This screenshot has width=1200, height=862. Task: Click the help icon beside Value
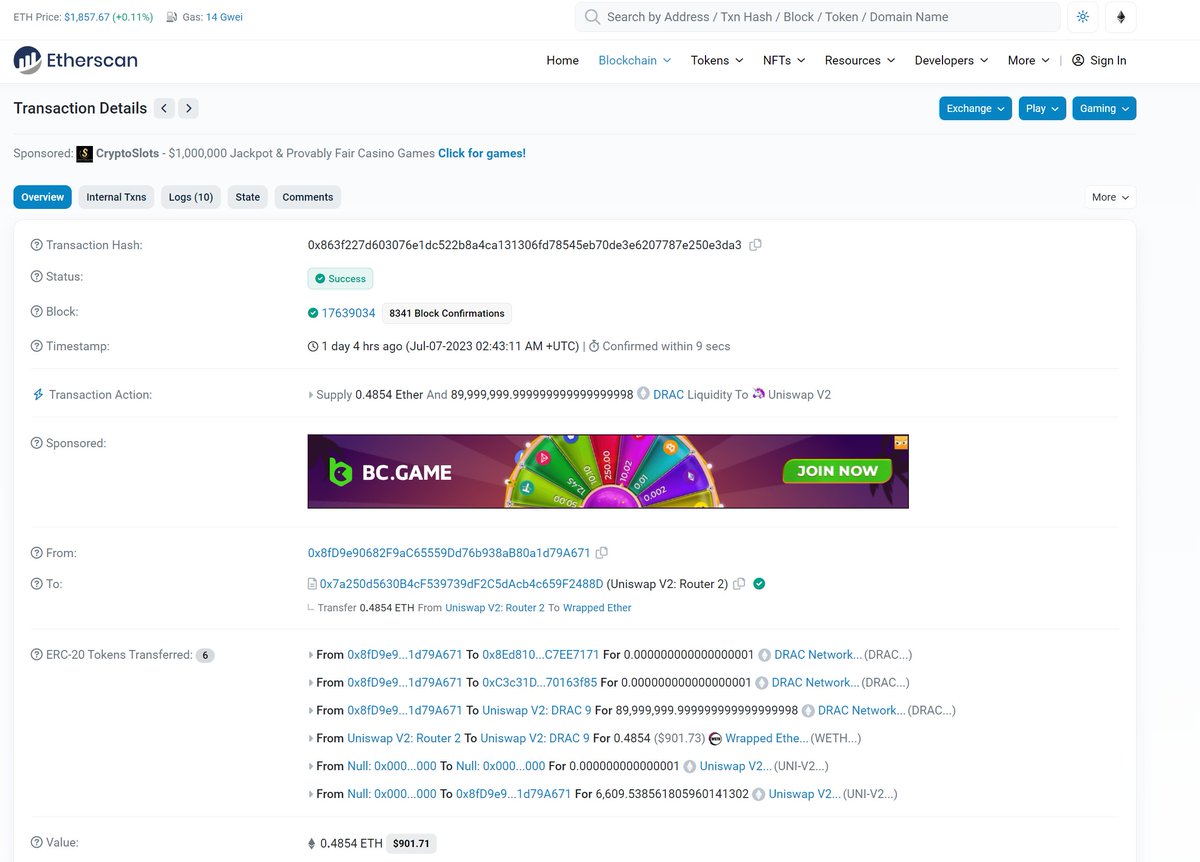[x=37, y=843]
